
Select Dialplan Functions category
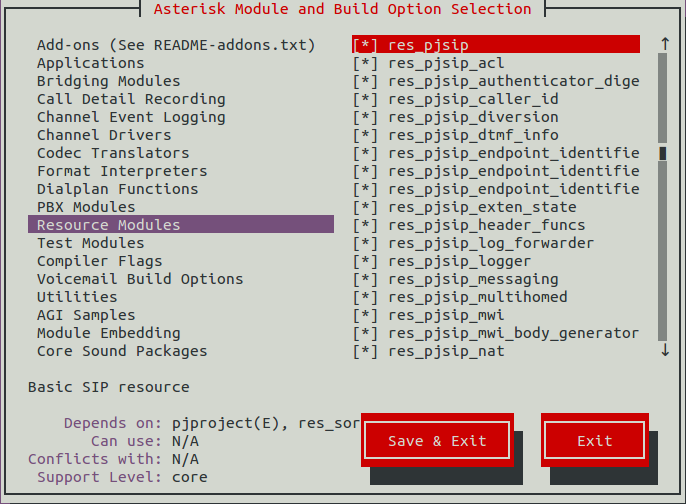pyautogui.click(x=117, y=189)
